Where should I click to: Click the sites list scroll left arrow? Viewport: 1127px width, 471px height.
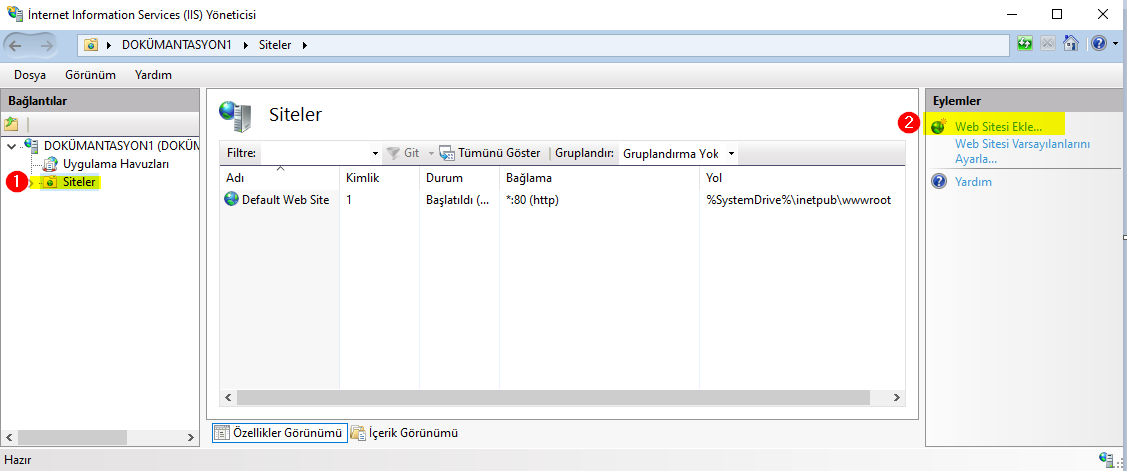[x=229, y=397]
